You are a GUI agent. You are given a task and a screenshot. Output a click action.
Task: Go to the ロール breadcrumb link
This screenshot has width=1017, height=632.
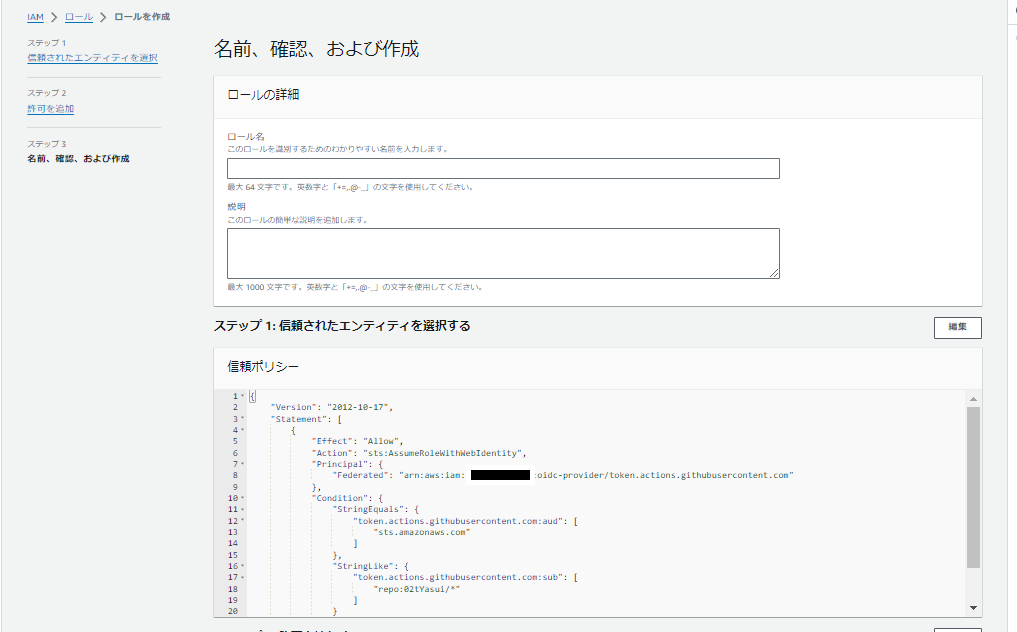click(78, 17)
